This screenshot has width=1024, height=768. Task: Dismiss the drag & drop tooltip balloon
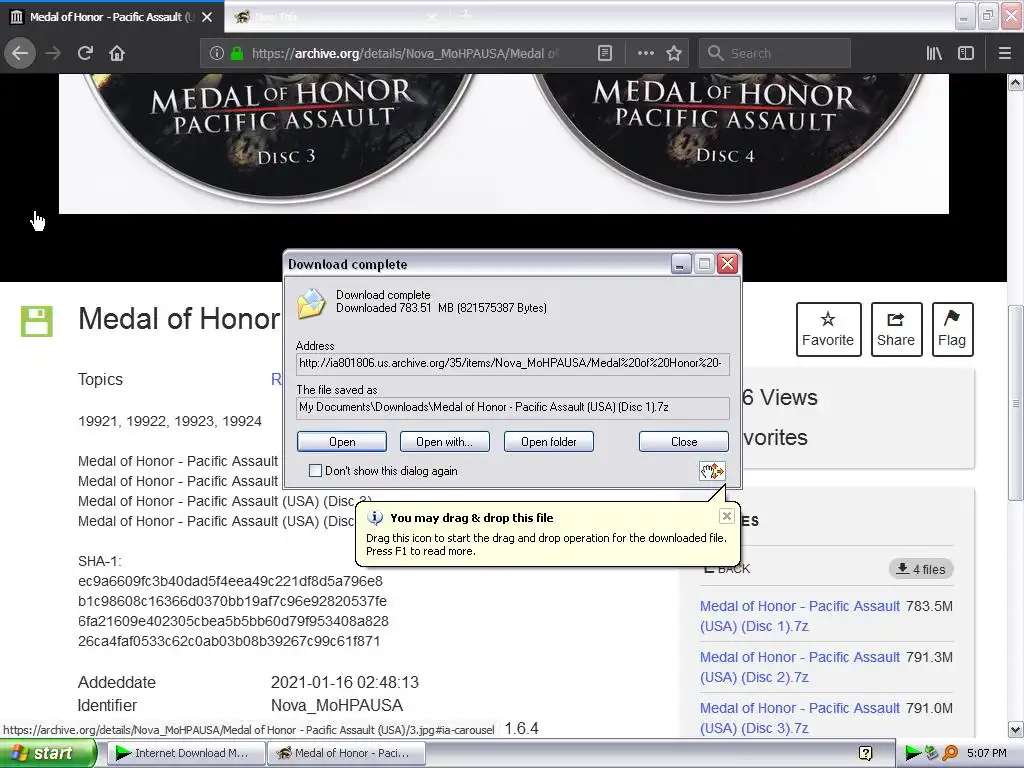(x=726, y=517)
